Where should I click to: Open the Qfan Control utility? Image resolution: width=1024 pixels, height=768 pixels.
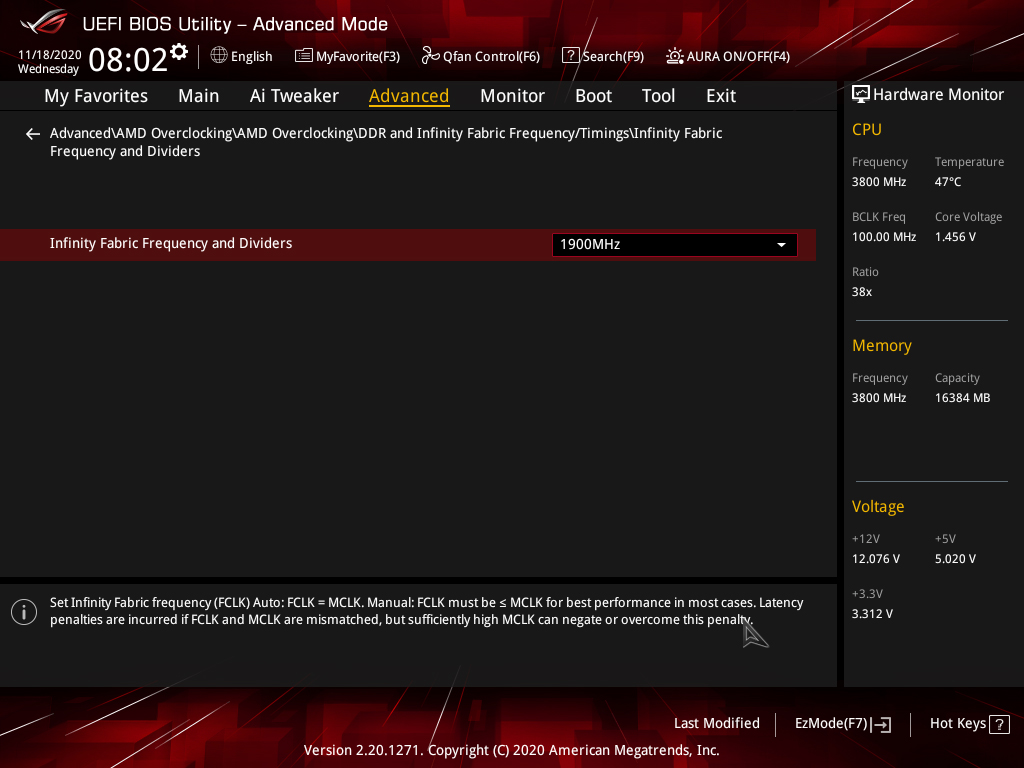(x=480, y=56)
